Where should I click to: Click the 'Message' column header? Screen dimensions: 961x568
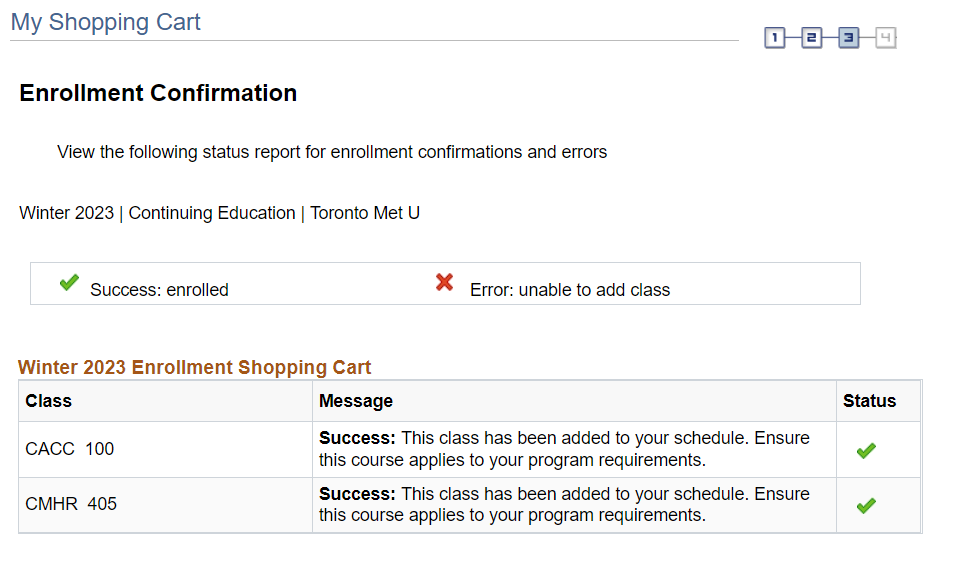pos(356,401)
